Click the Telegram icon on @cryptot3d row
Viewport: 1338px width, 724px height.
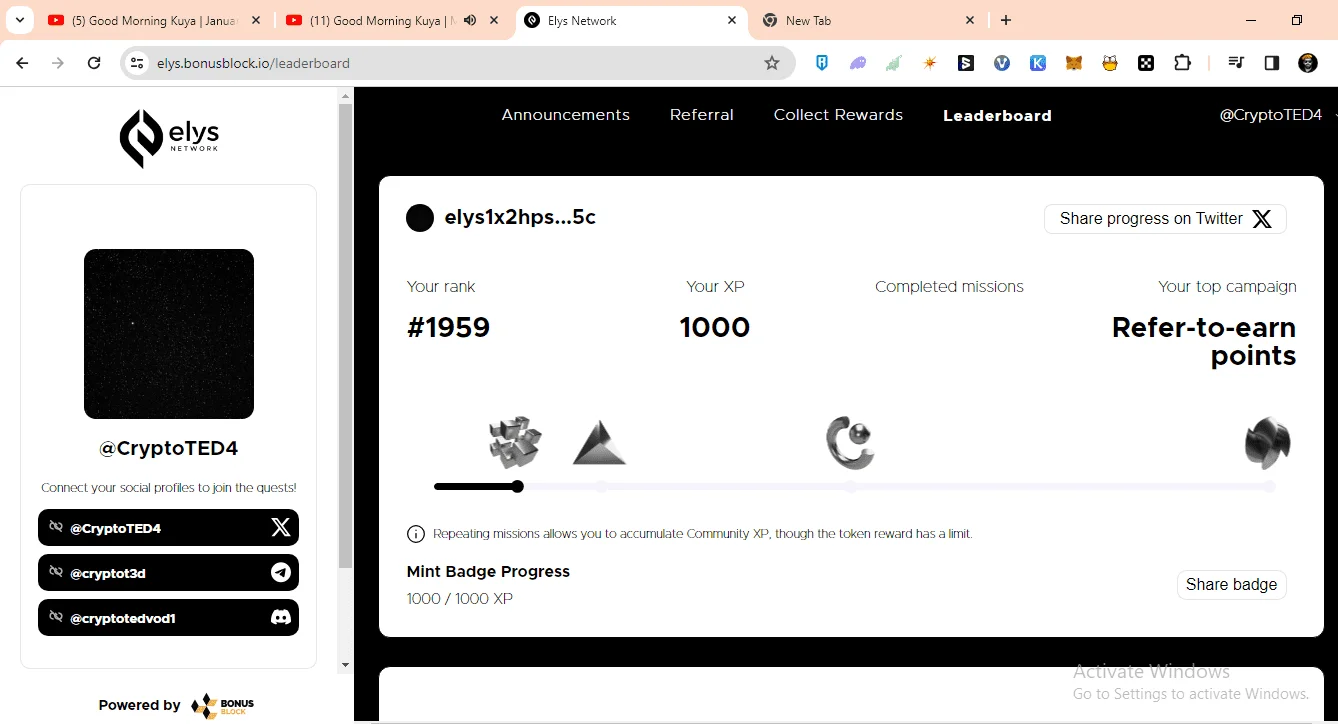tap(281, 573)
